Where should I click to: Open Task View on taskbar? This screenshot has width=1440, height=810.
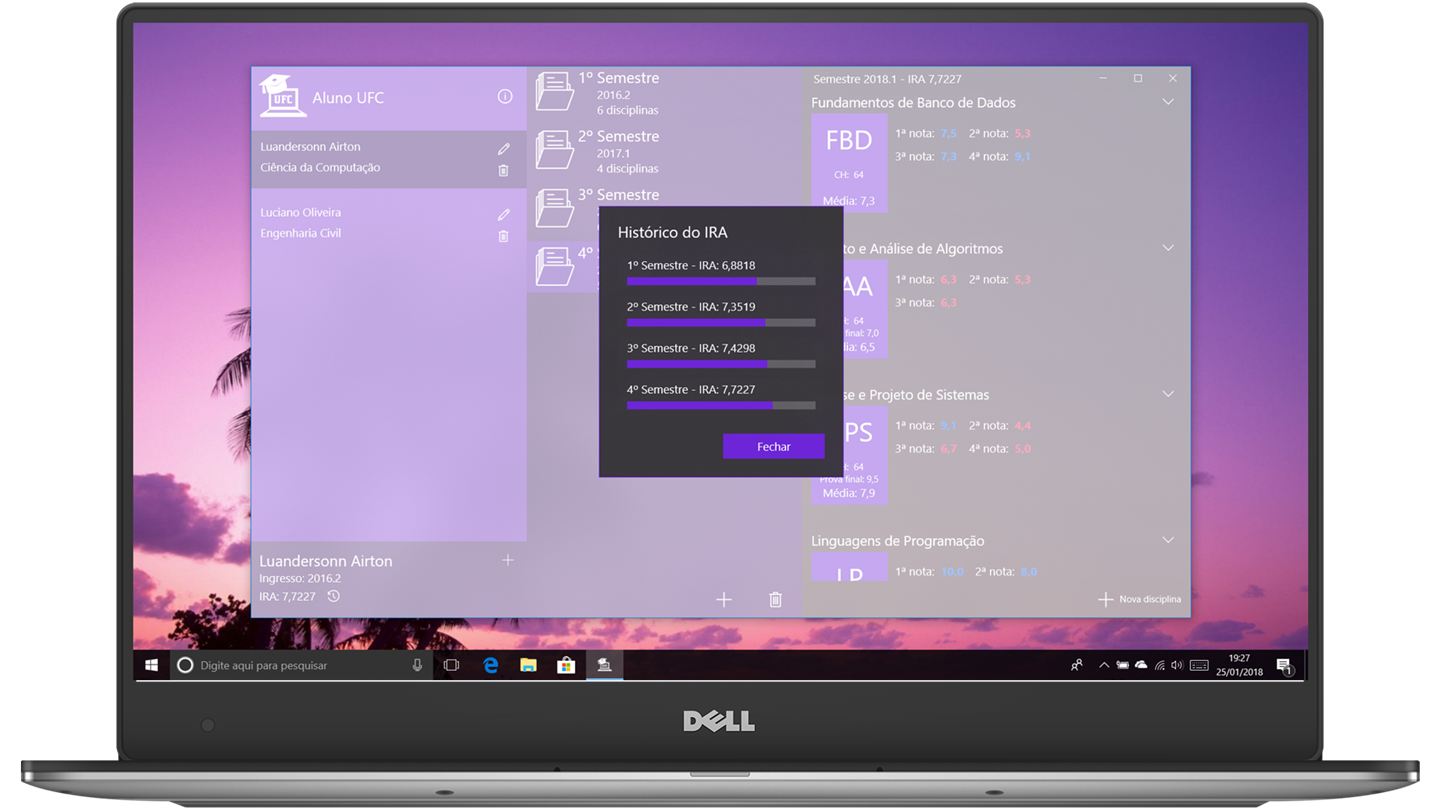(452, 665)
